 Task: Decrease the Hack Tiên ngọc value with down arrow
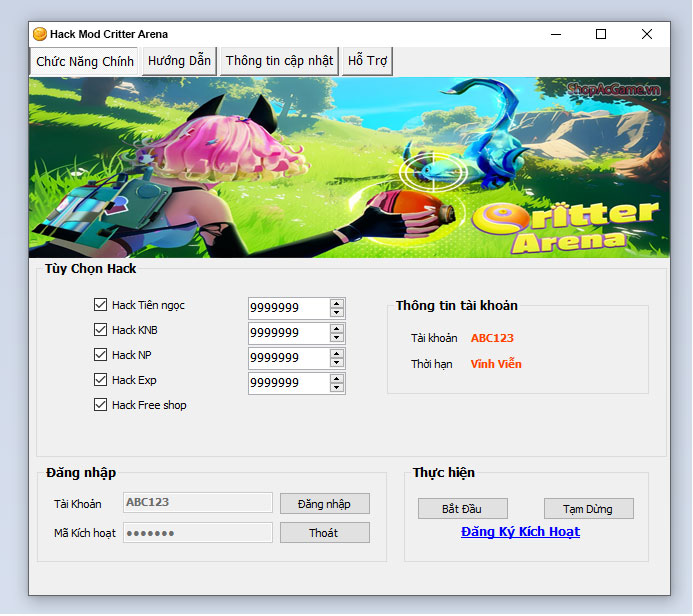coord(337,312)
